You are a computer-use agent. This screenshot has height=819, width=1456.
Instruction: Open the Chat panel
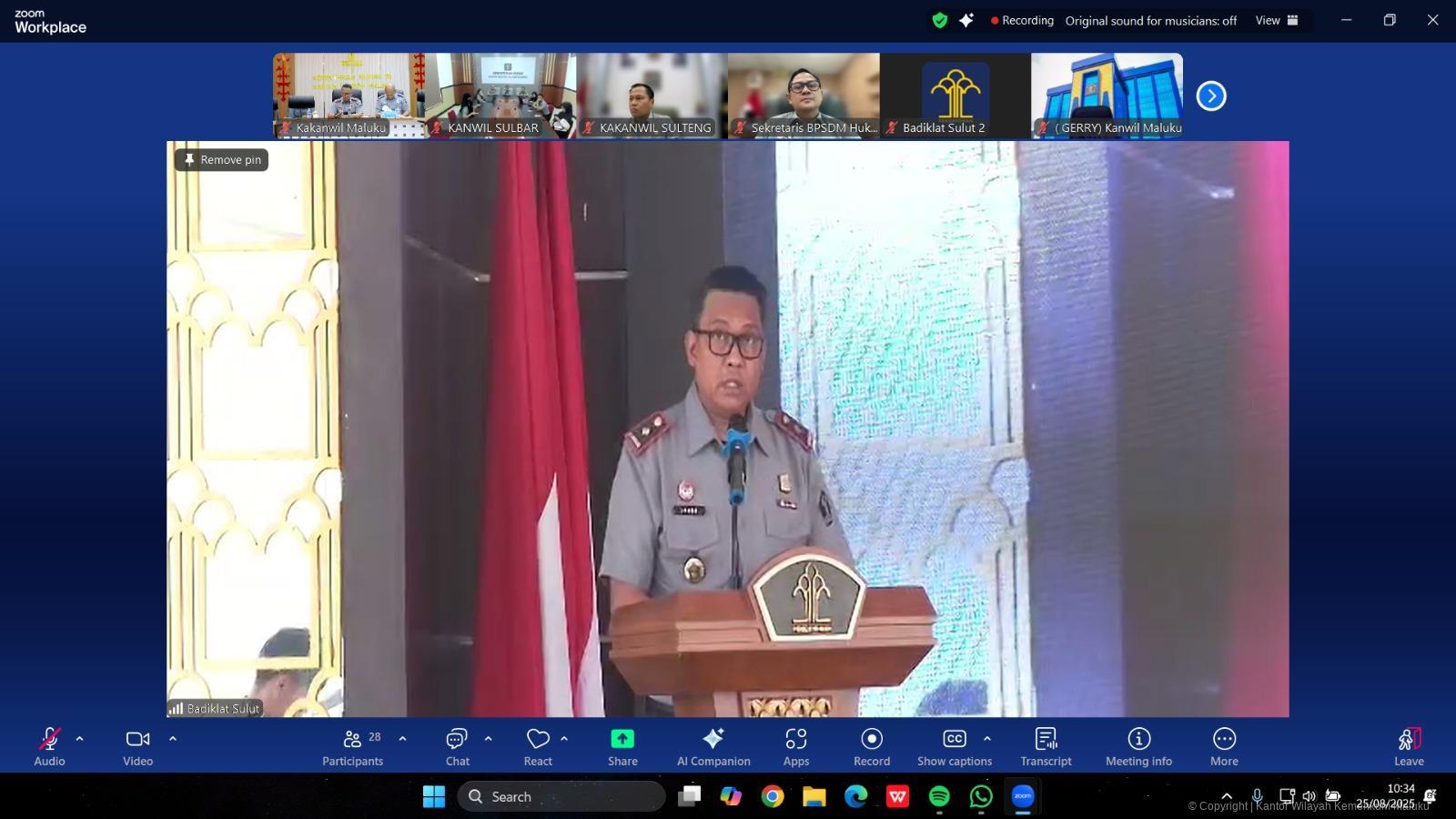tap(457, 746)
